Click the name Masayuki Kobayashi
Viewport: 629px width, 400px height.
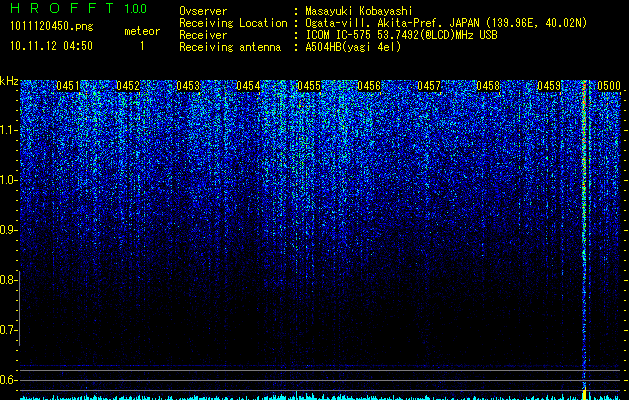pyautogui.click(x=359, y=11)
